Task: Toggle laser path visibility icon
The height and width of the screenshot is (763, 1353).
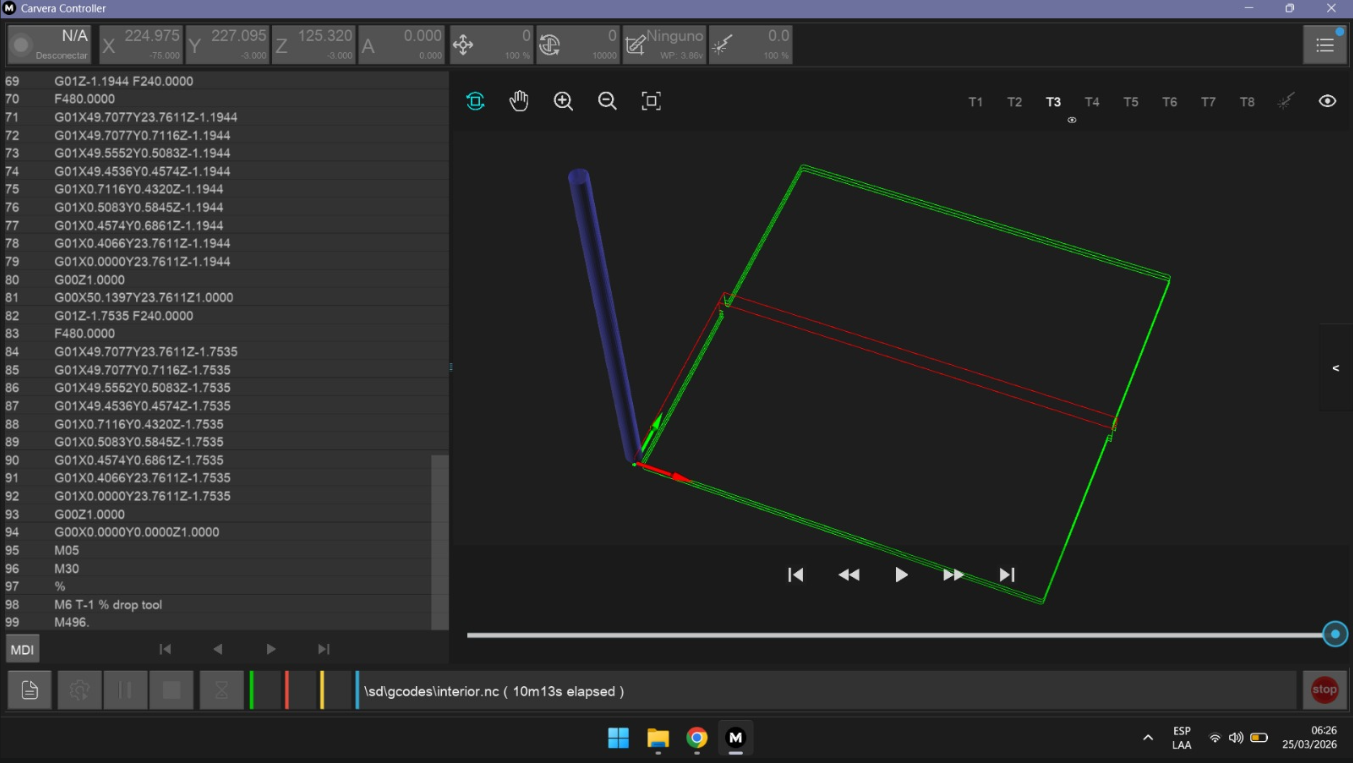Action: click(x=1286, y=101)
